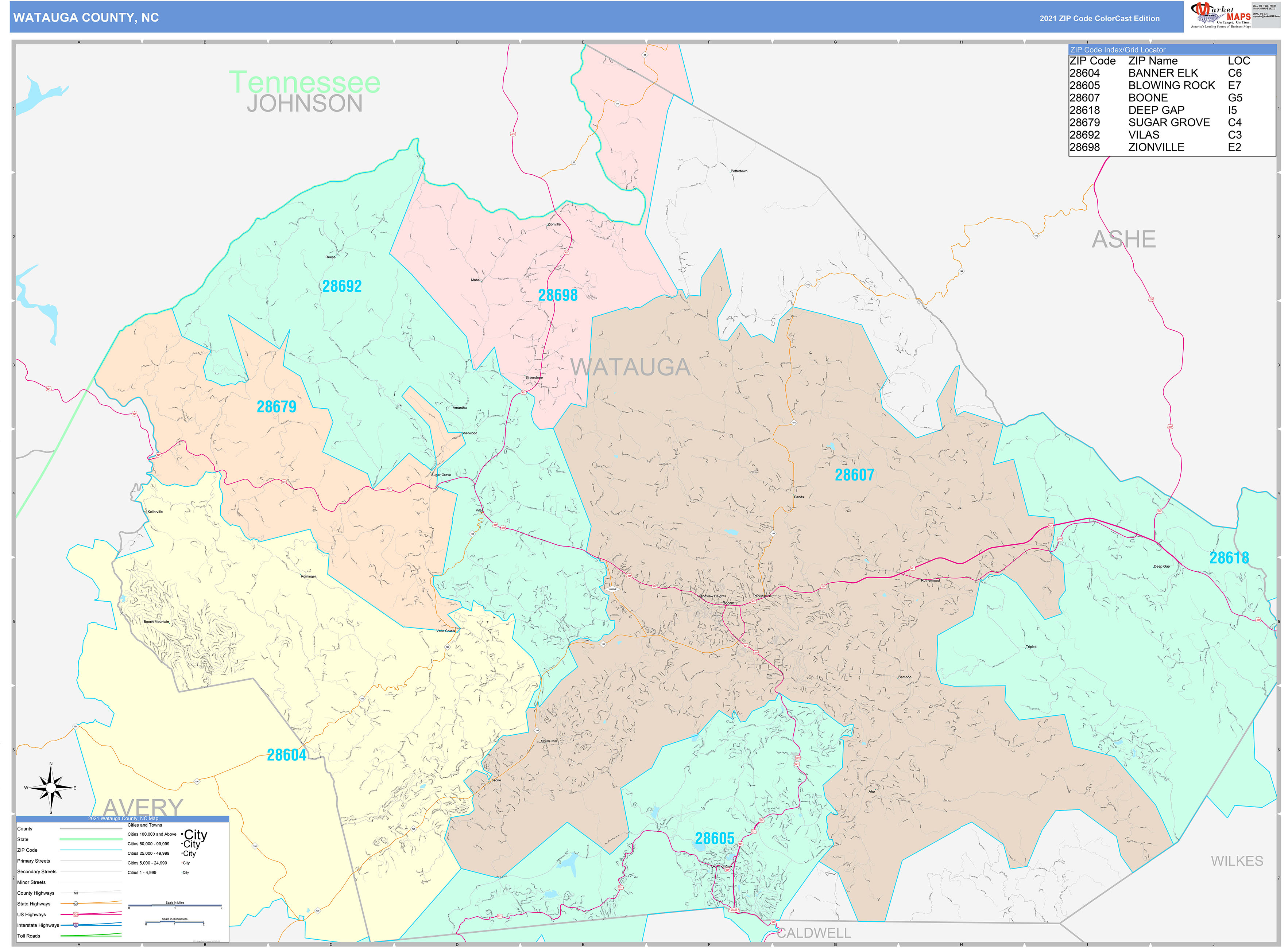Click the 28692 ZIP label on the map
This screenshot has height=948, width=1288.
[341, 286]
